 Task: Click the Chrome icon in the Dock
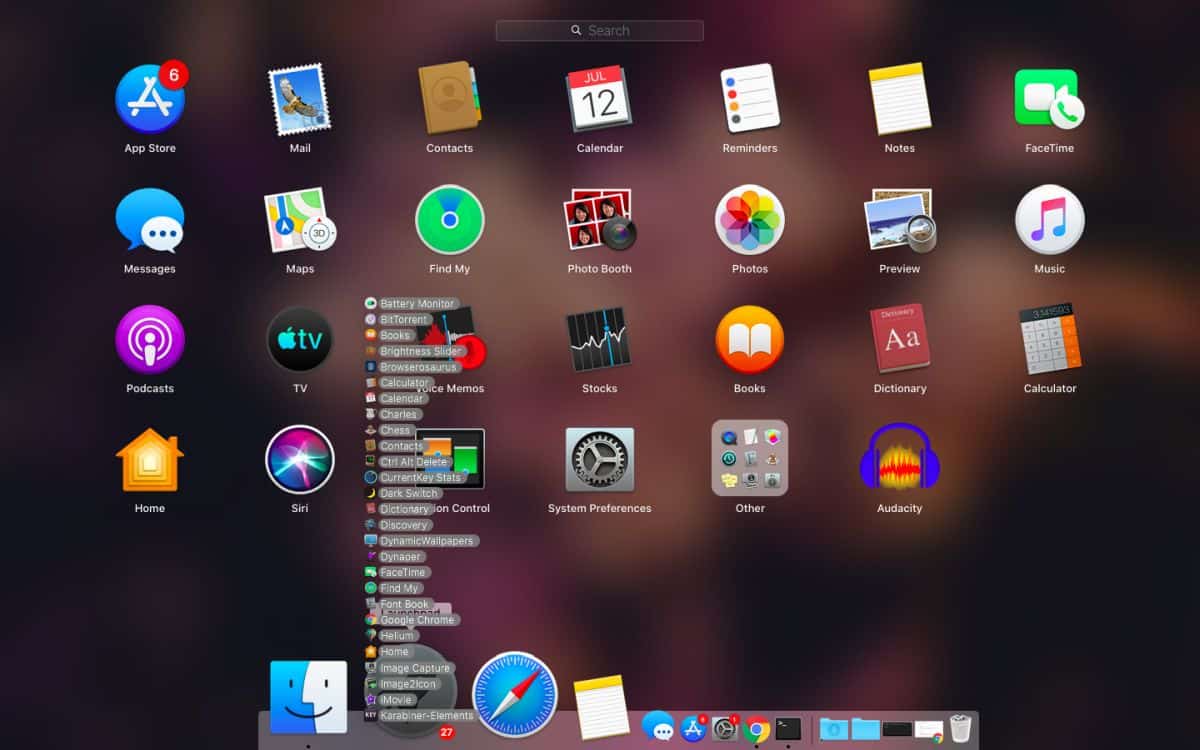pos(757,729)
